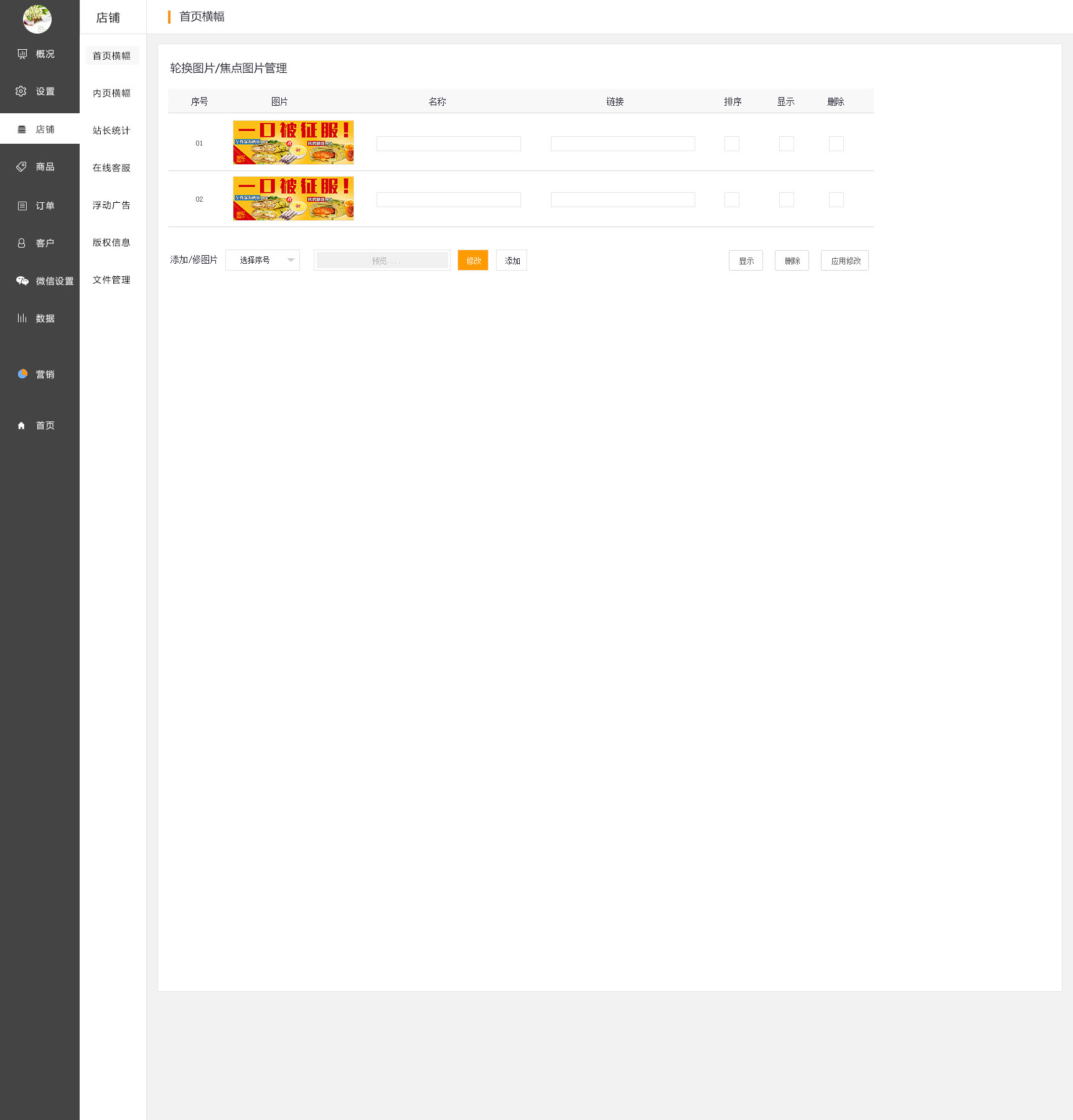Click the 首页 home icon
Image resolution: width=1073 pixels, height=1120 pixels.
pos(21,426)
